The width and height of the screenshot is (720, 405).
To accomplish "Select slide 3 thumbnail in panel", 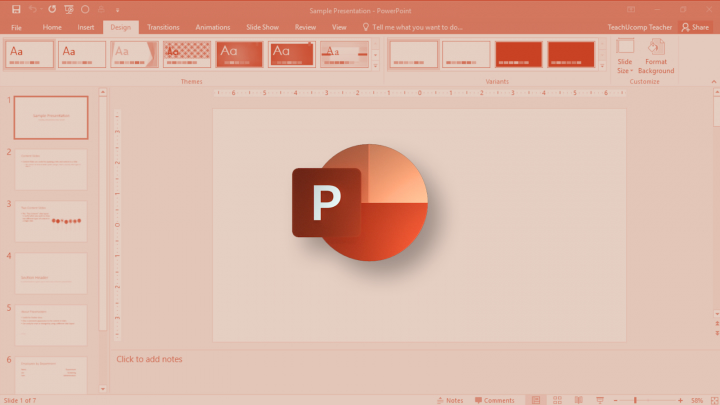I will tap(51, 221).
